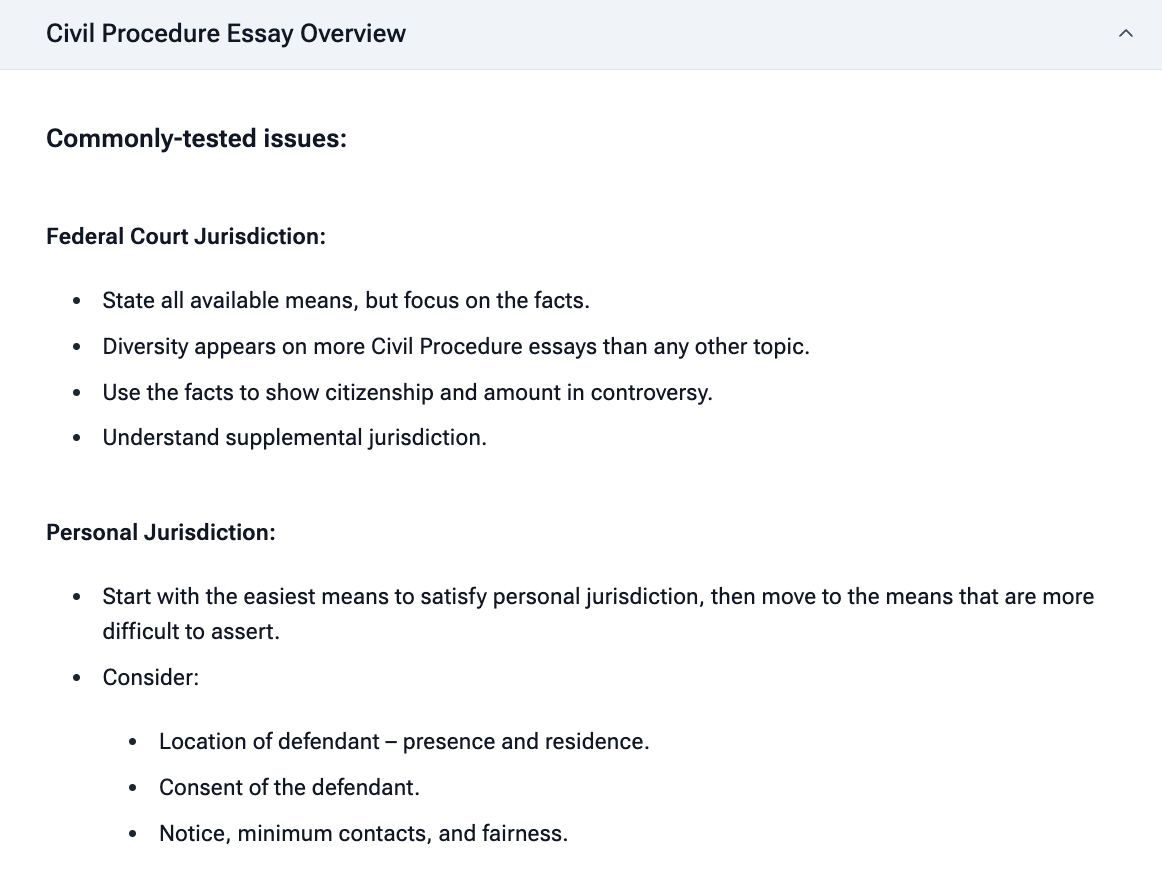Image resolution: width=1162 pixels, height=878 pixels.
Task: Select the citizenship and amount in controversy line
Action: [407, 392]
